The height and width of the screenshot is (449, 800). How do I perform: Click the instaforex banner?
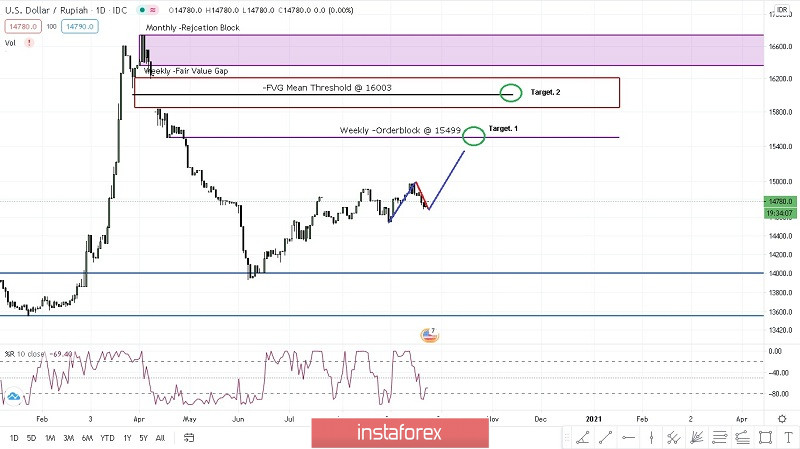point(400,433)
